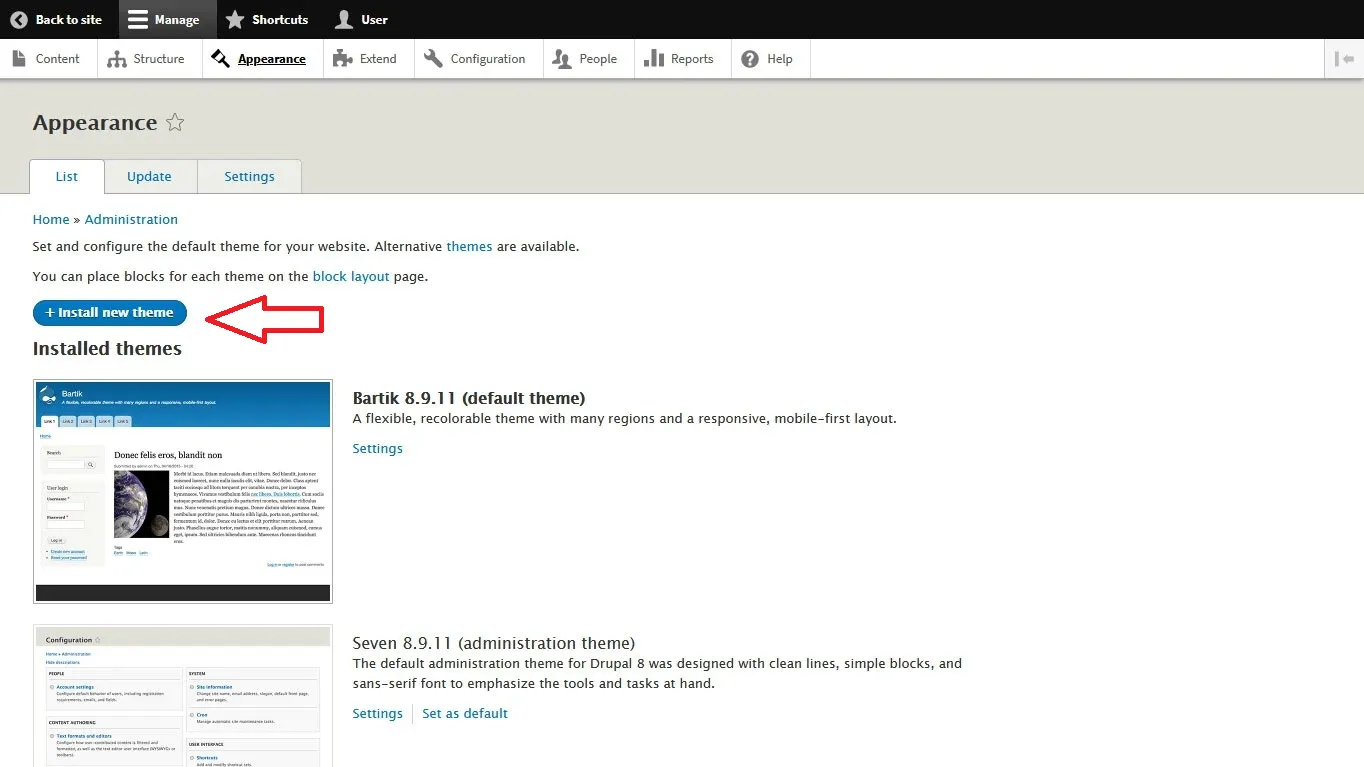
Task: Open the People menu label
Action: pos(598,59)
